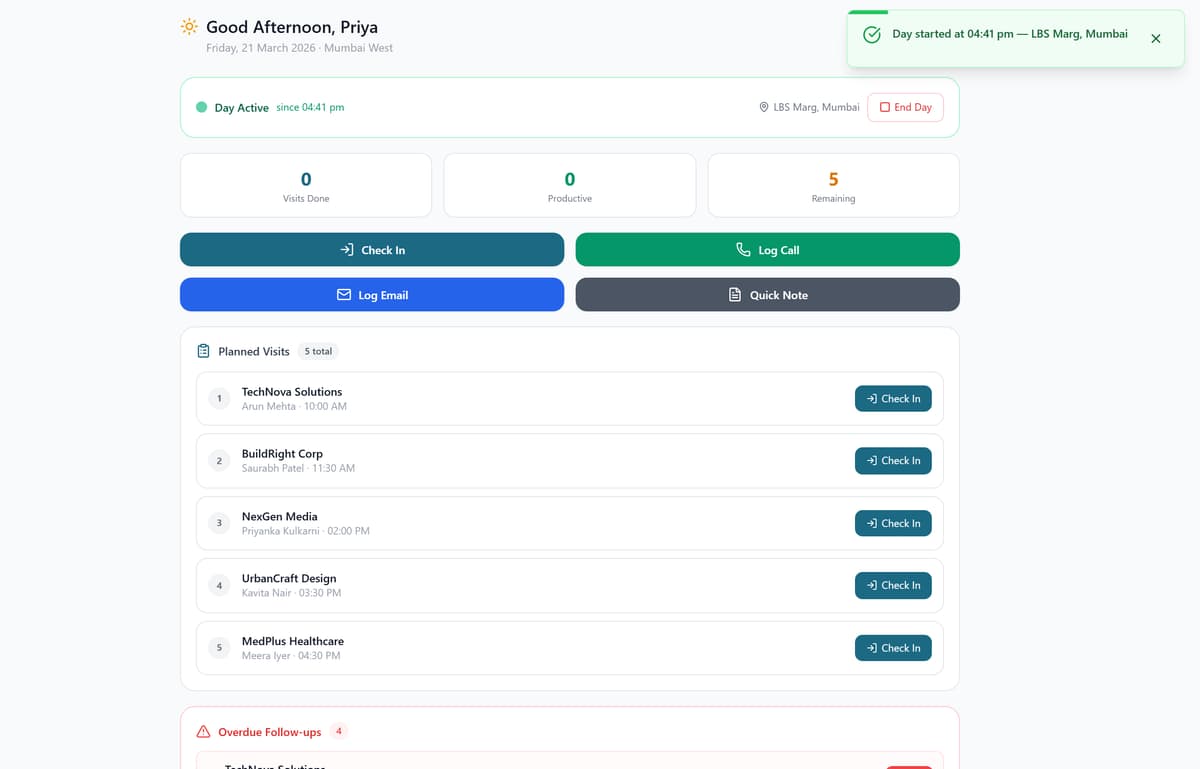Check in to BuildRight Corp visit
Viewport: 1200px width, 769px height.
point(893,461)
